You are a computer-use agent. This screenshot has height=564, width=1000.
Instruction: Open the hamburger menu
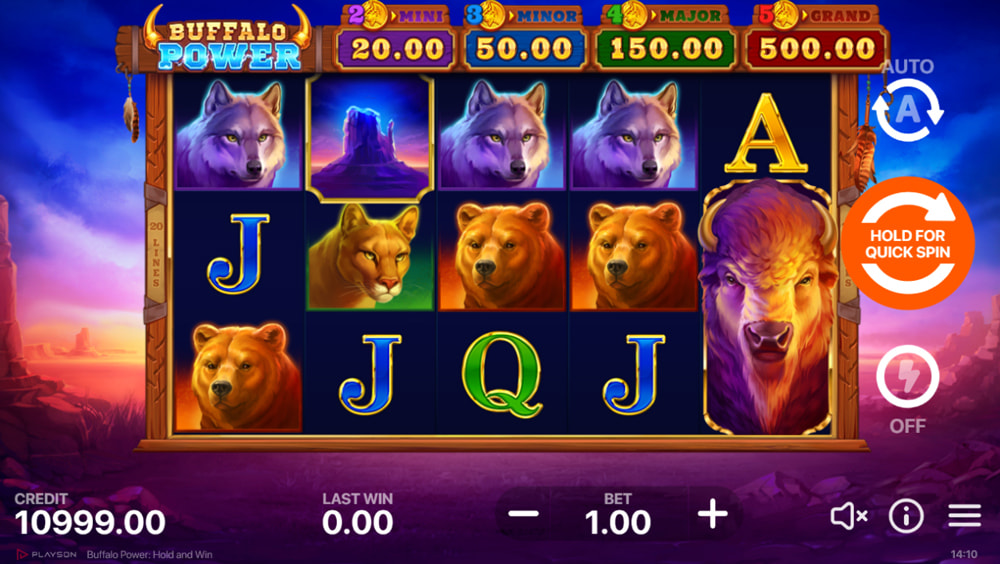(964, 515)
